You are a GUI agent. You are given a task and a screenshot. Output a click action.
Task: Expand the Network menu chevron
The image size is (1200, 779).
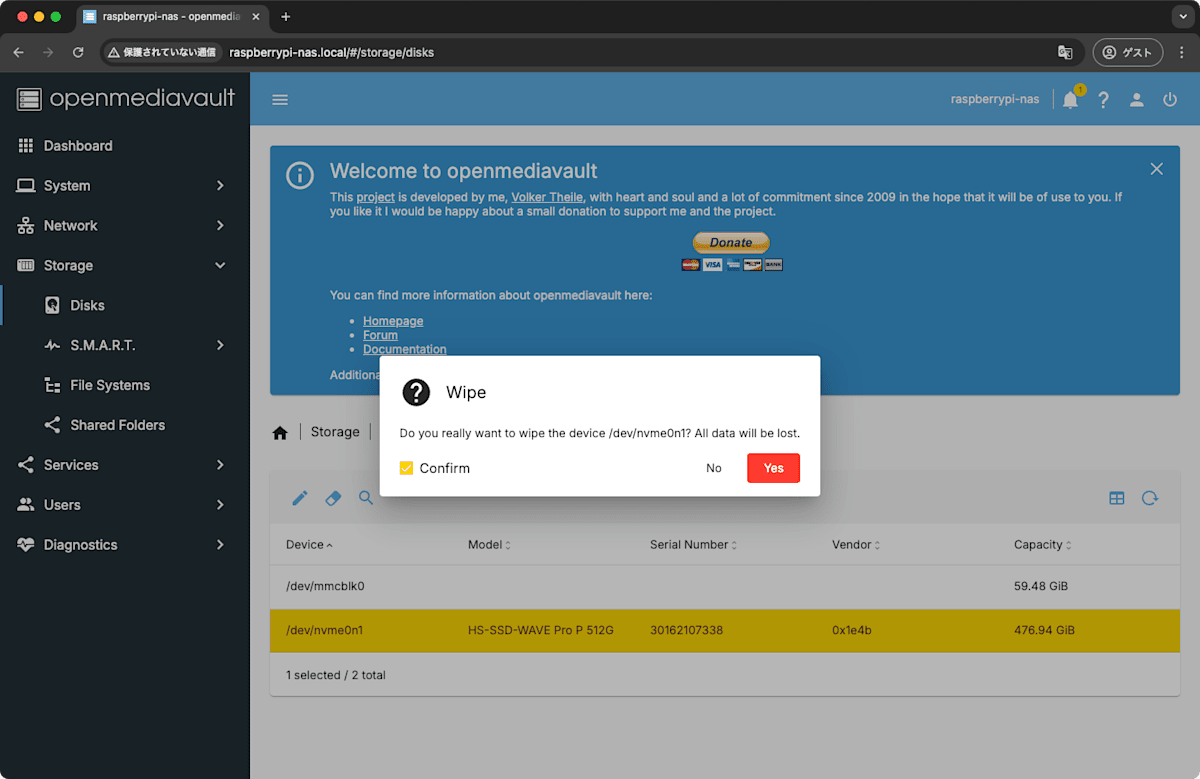click(220, 226)
